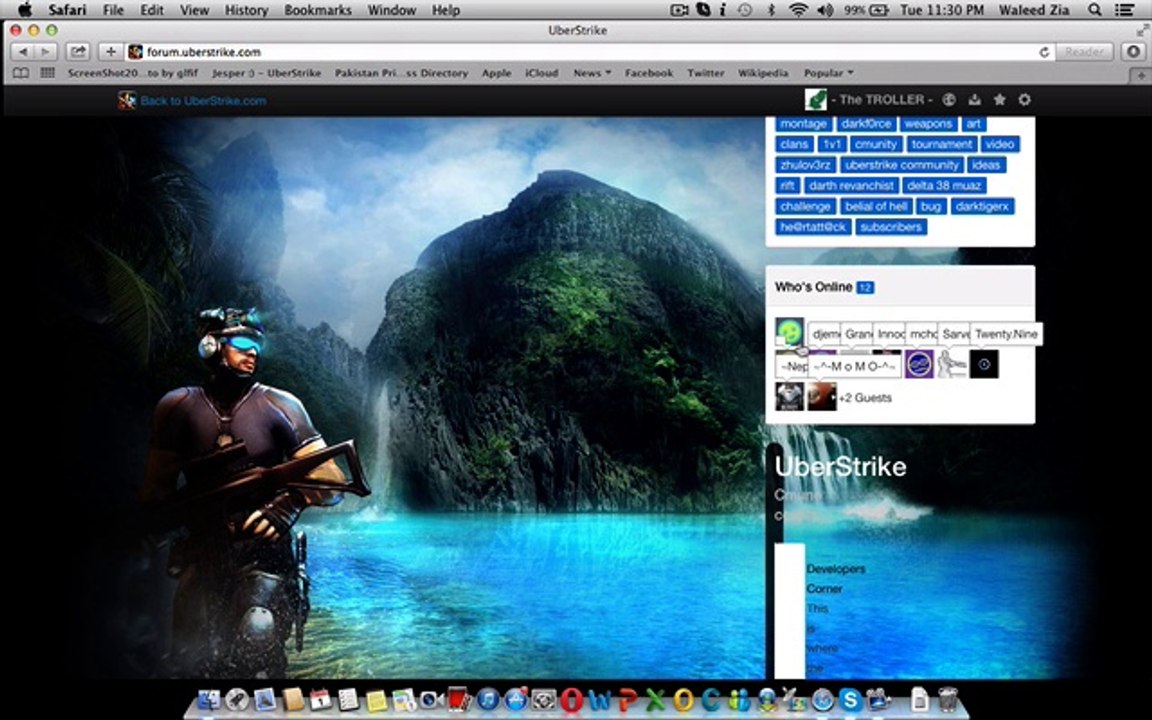The height and width of the screenshot is (720, 1152).
Task: Click the '+2 Guests' text
Action: (x=865, y=397)
